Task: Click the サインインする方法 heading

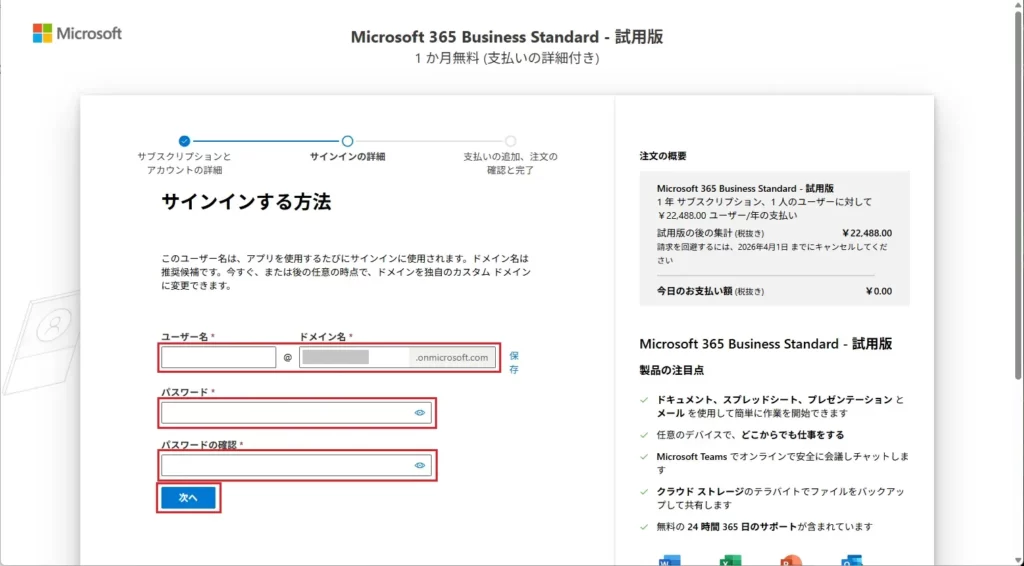Action: [x=246, y=202]
